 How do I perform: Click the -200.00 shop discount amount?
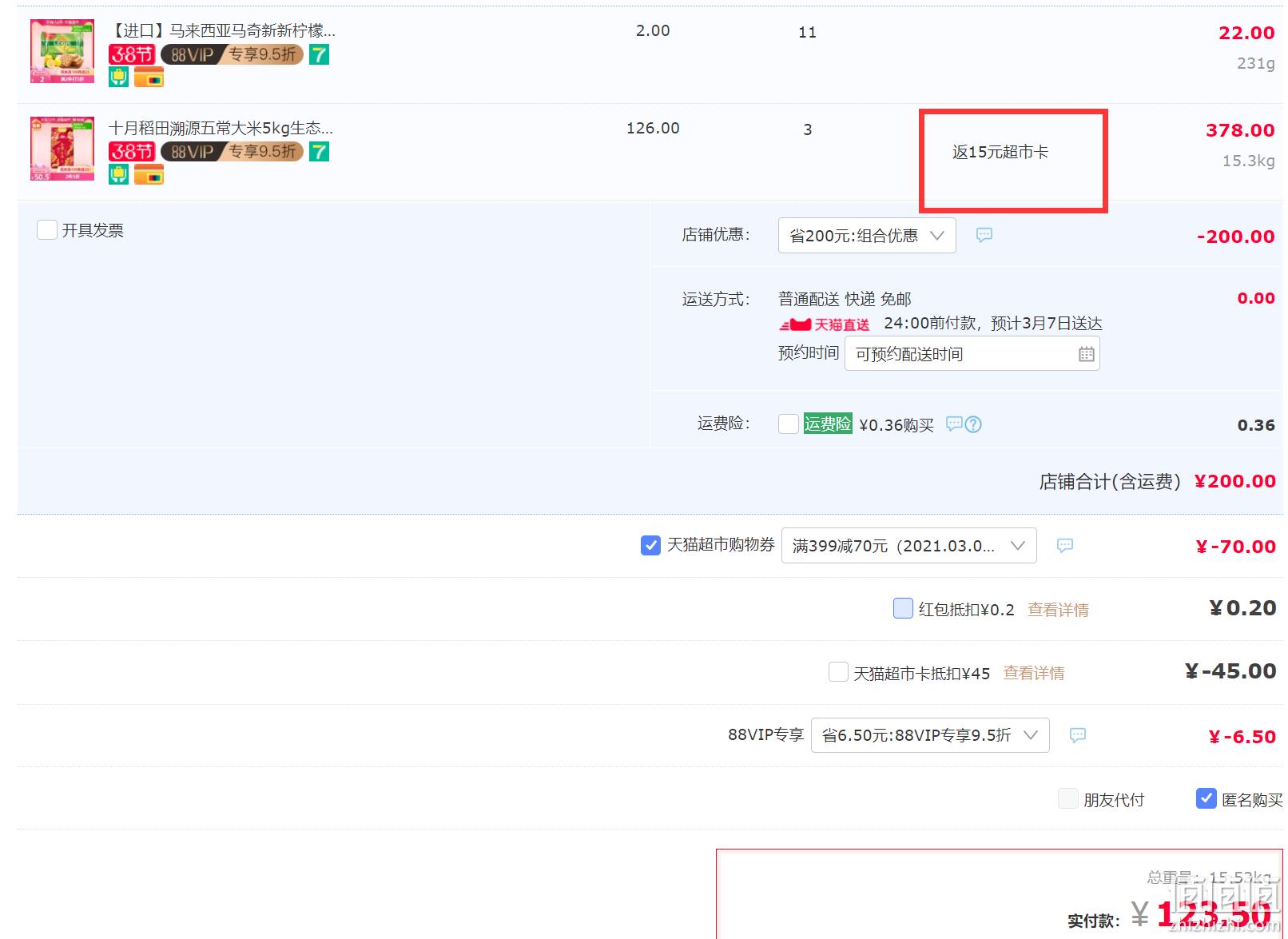(1235, 237)
